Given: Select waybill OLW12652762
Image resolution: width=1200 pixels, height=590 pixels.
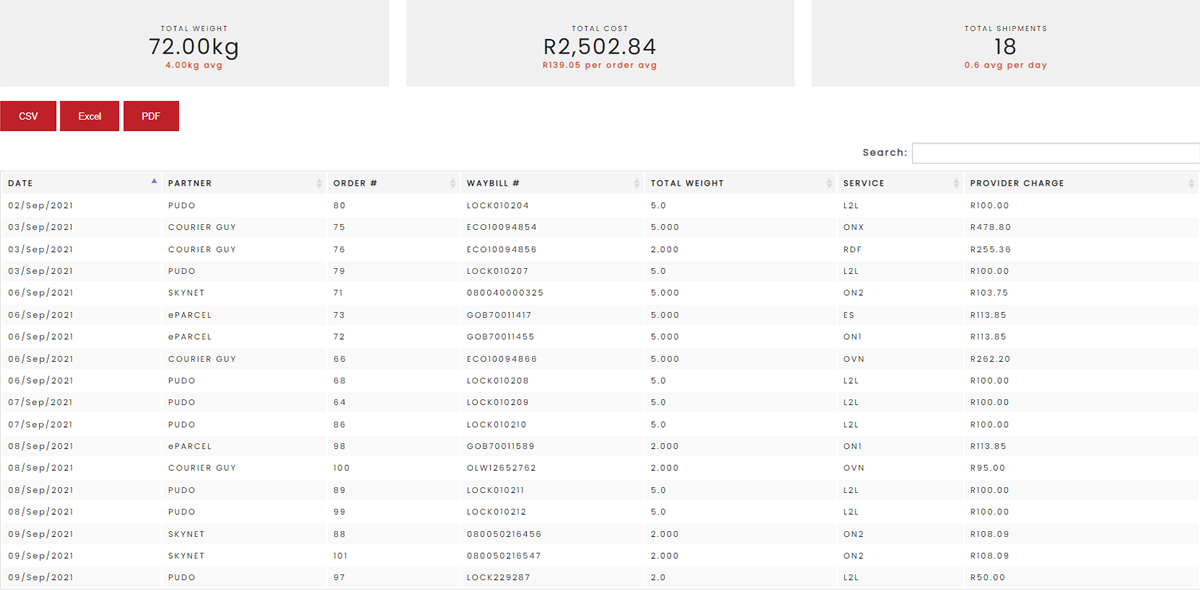Looking at the screenshot, I should point(502,468).
